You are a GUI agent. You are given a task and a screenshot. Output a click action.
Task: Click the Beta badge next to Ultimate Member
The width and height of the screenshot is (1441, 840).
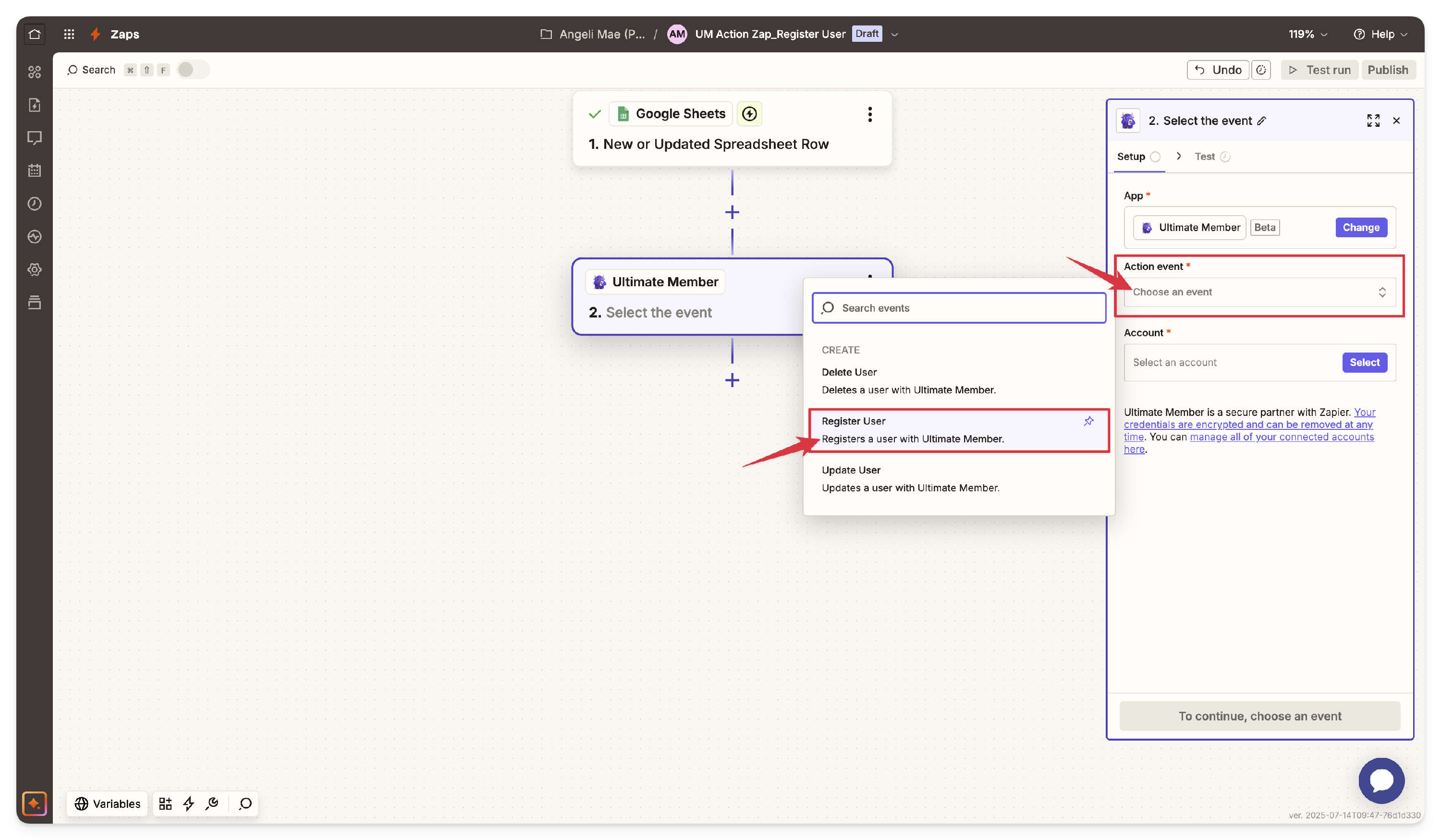point(1264,228)
